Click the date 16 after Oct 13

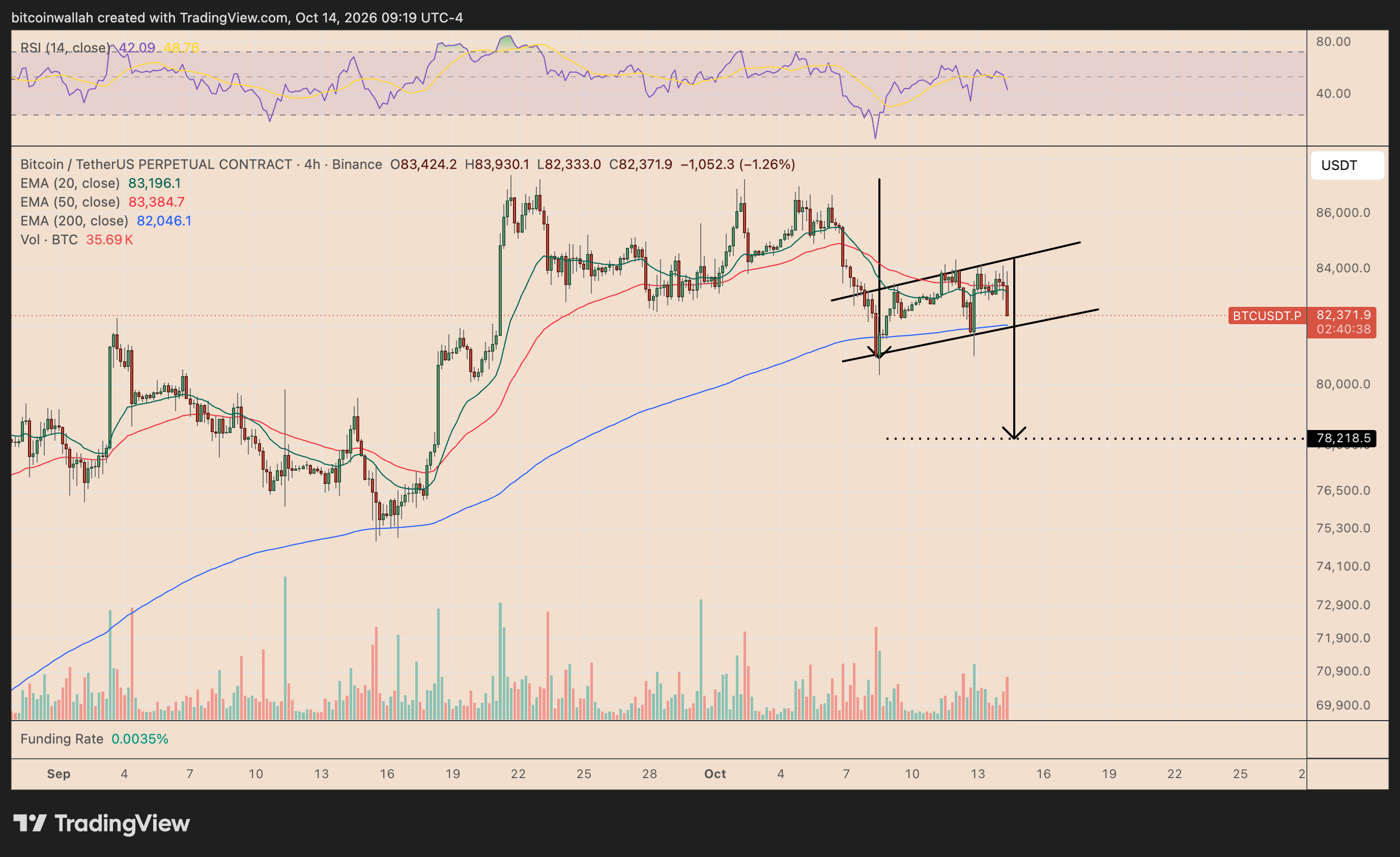click(x=1043, y=774)
